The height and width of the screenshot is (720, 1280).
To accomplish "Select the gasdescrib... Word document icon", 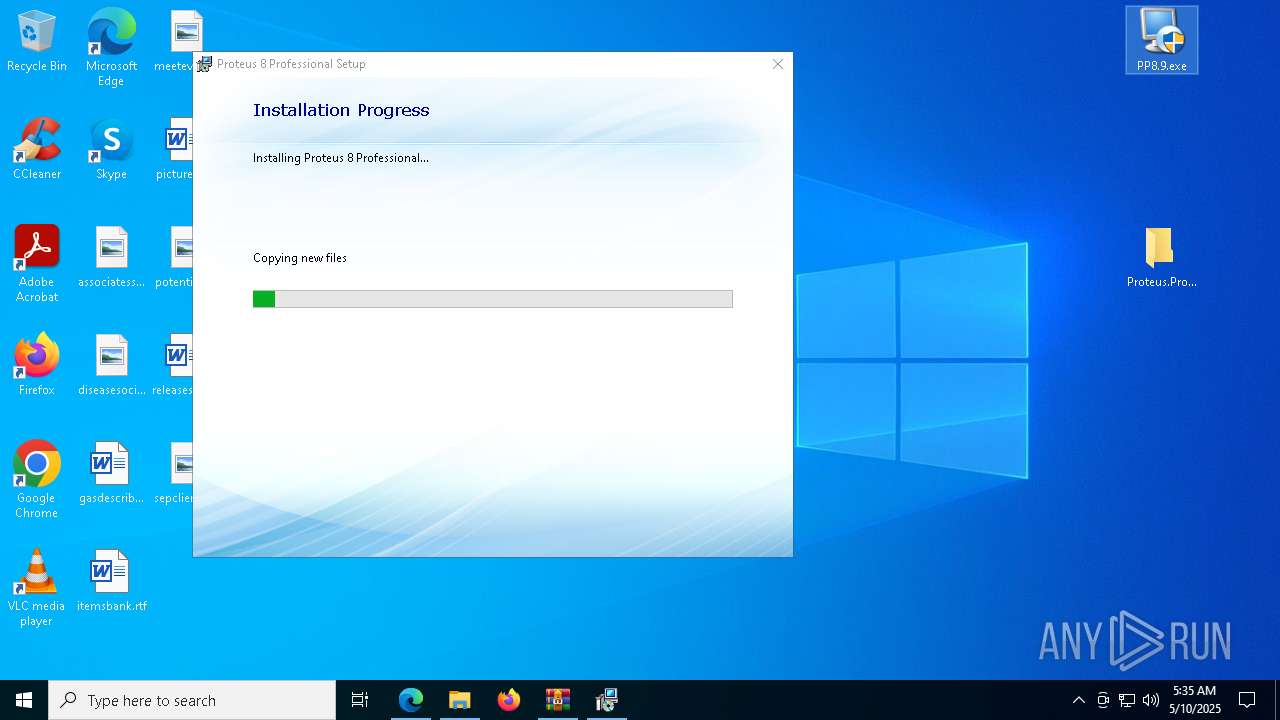I will [111, 473].
